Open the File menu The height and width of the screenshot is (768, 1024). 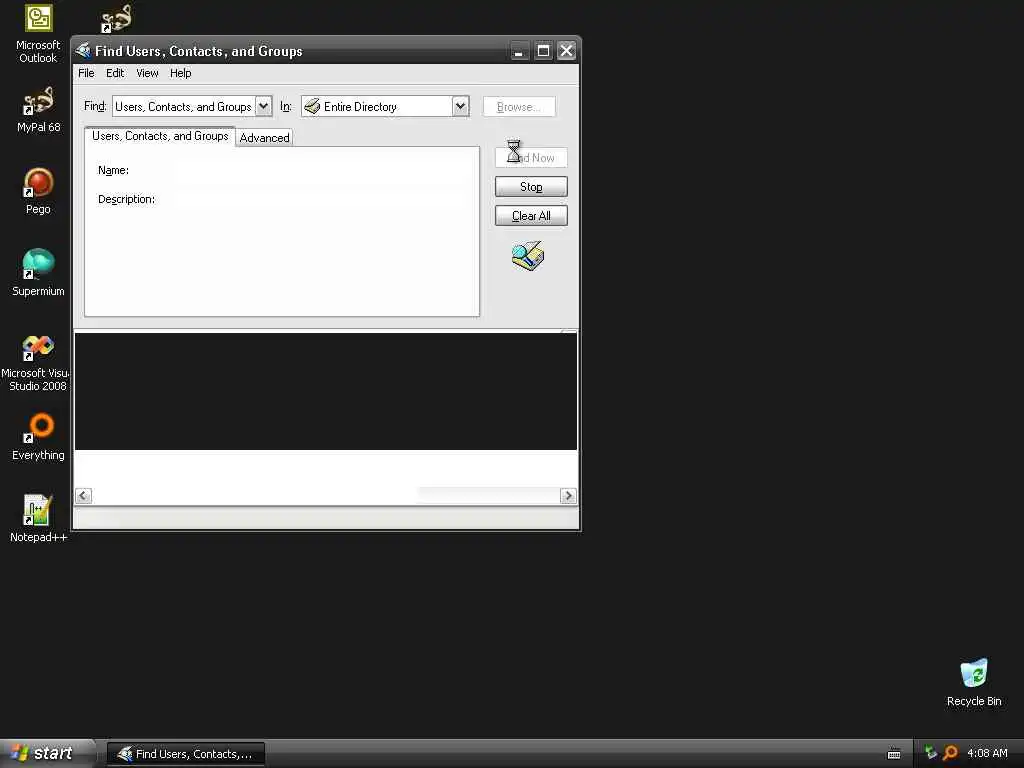point(86,73)
